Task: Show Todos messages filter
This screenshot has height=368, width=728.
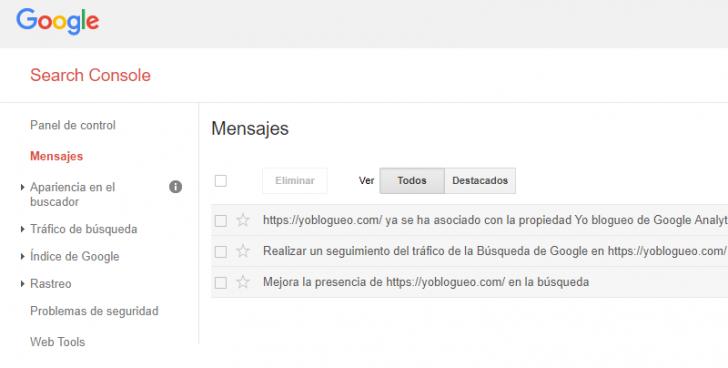Action: point(412,181)
